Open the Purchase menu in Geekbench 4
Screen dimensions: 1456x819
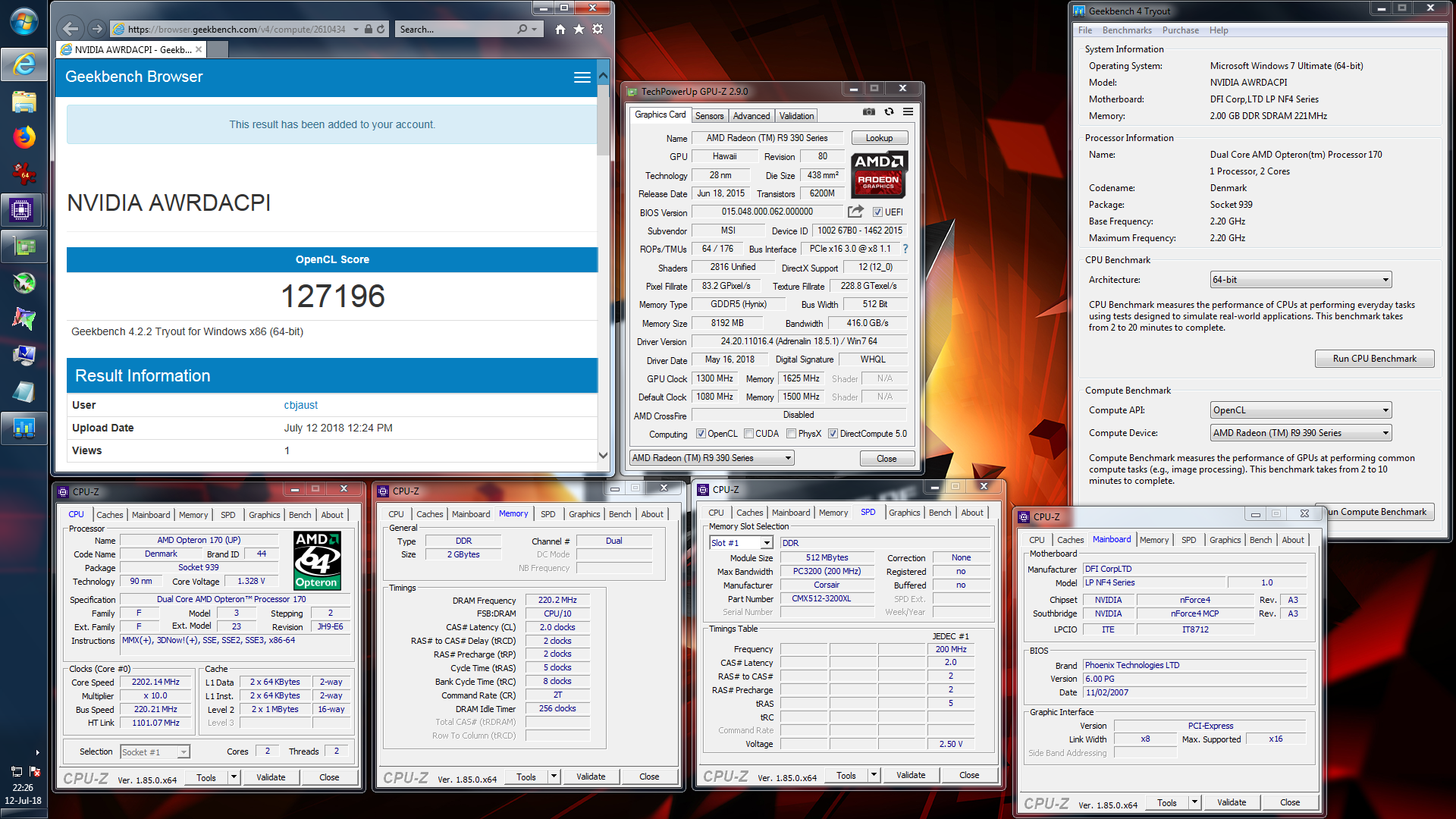click(x=1180, y=30)
